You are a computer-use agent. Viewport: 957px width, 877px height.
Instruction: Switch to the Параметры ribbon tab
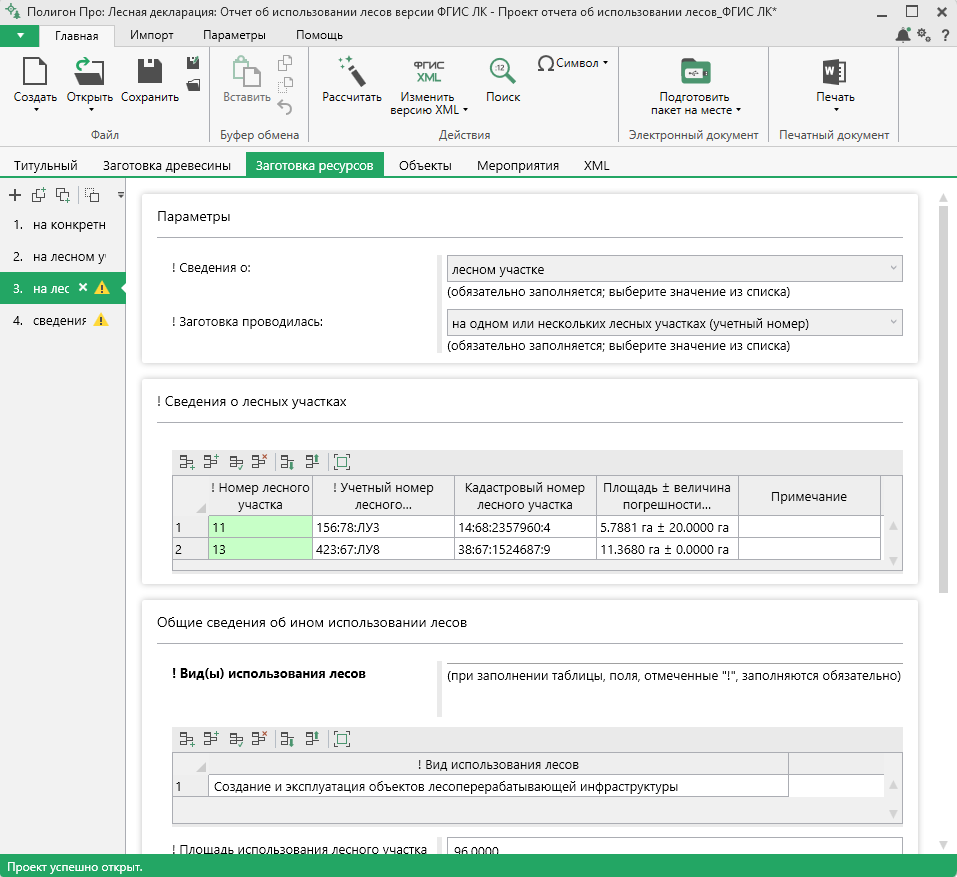click(x=234, y=35)
